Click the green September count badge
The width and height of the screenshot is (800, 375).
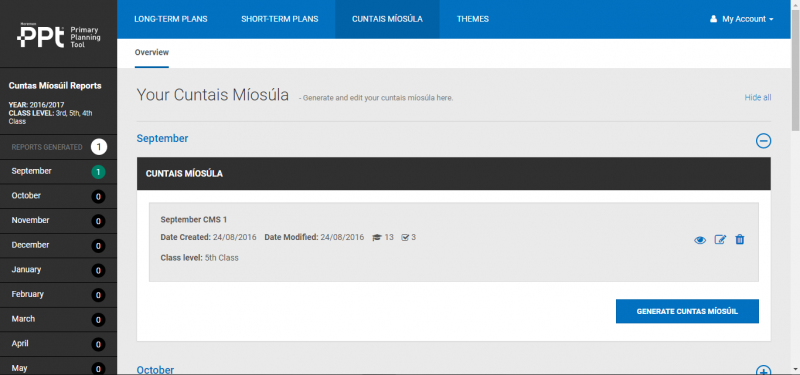98,172
